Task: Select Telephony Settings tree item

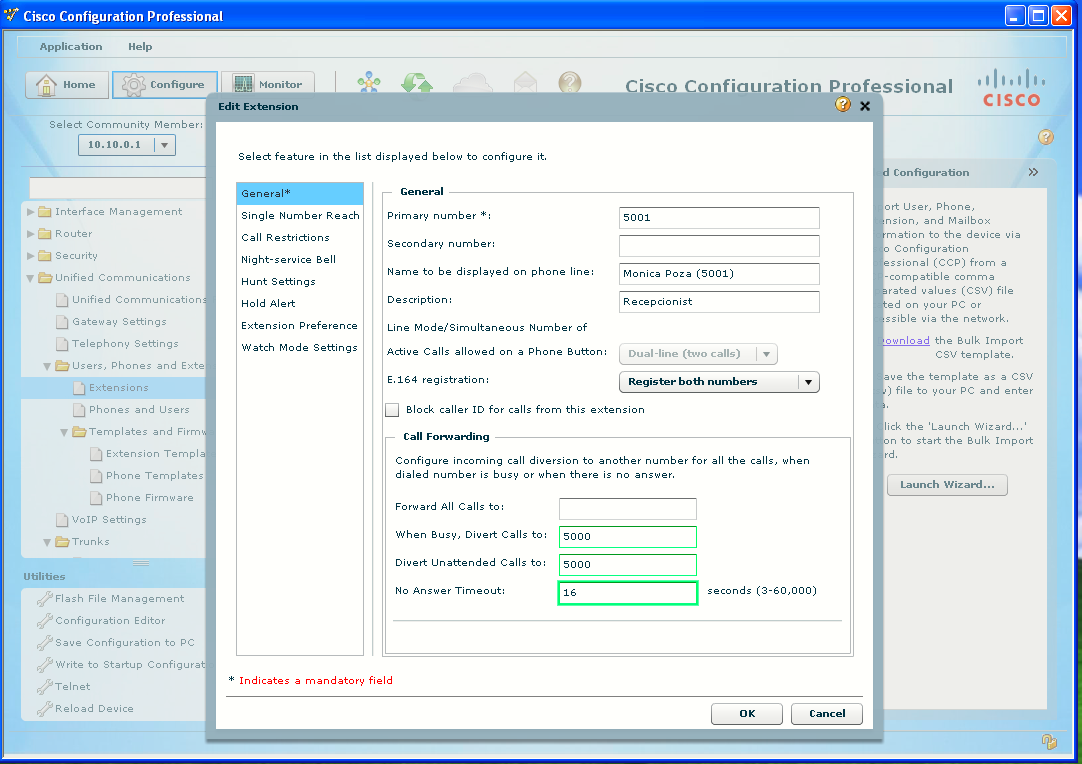Action: pyautogui.click(x=125, y=344)
